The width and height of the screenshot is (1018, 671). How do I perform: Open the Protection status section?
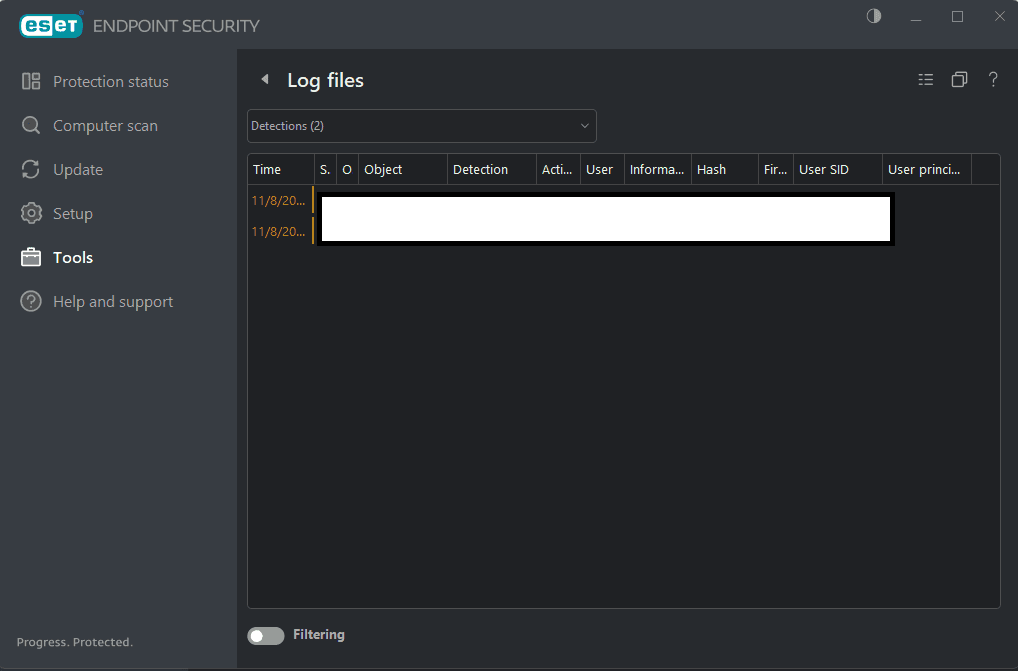pos(111,82)
